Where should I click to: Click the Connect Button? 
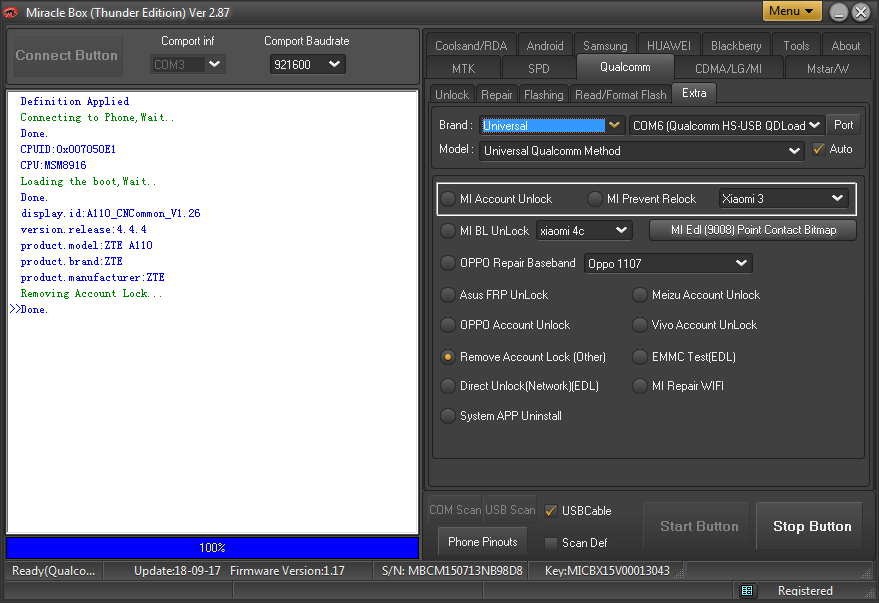pos(67,55)
